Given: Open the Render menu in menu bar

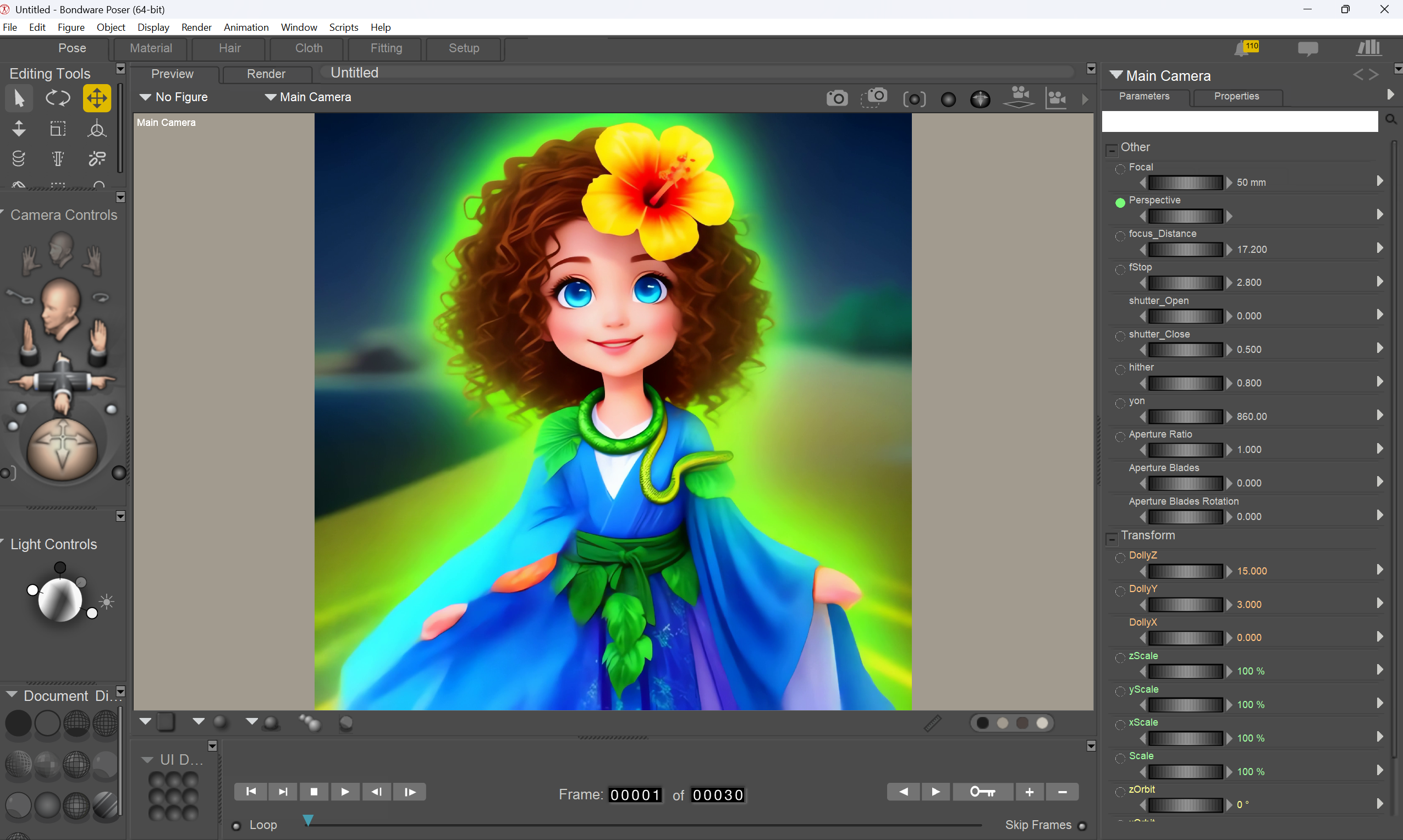Looking at the screenshot, I should (x=196, y=27).
